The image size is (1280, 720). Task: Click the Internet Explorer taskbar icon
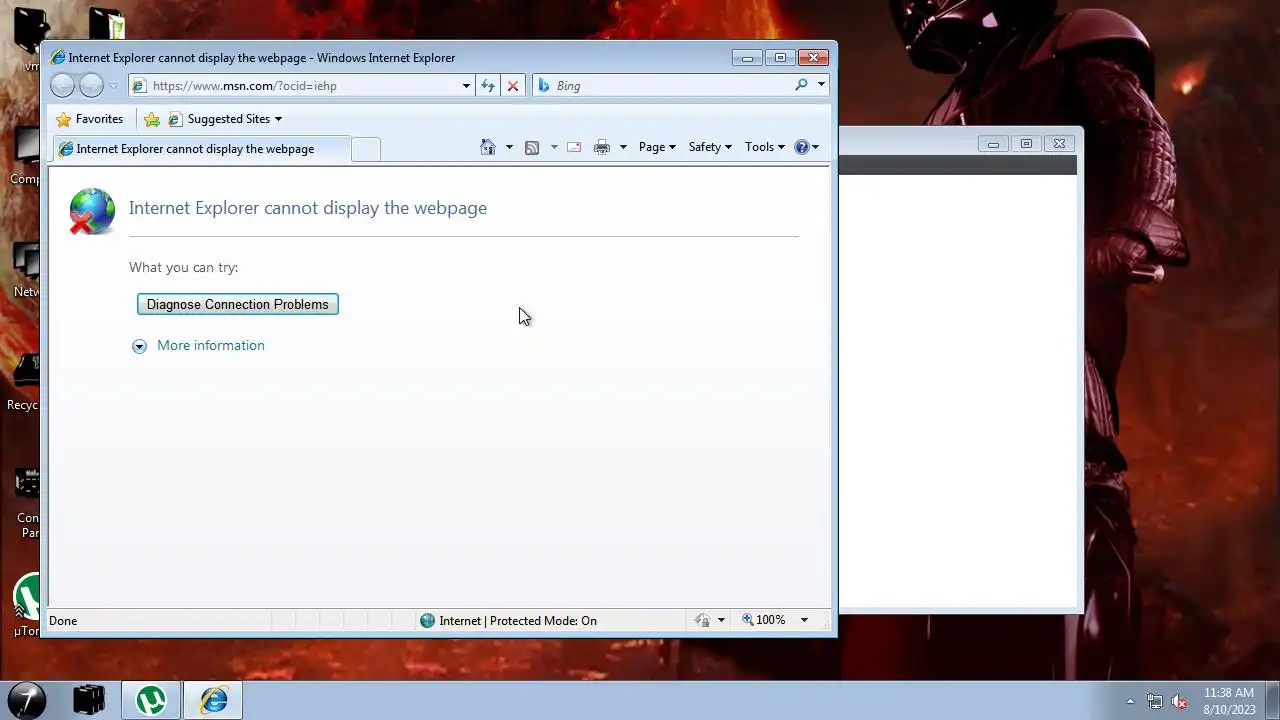[x=213, y=700]
